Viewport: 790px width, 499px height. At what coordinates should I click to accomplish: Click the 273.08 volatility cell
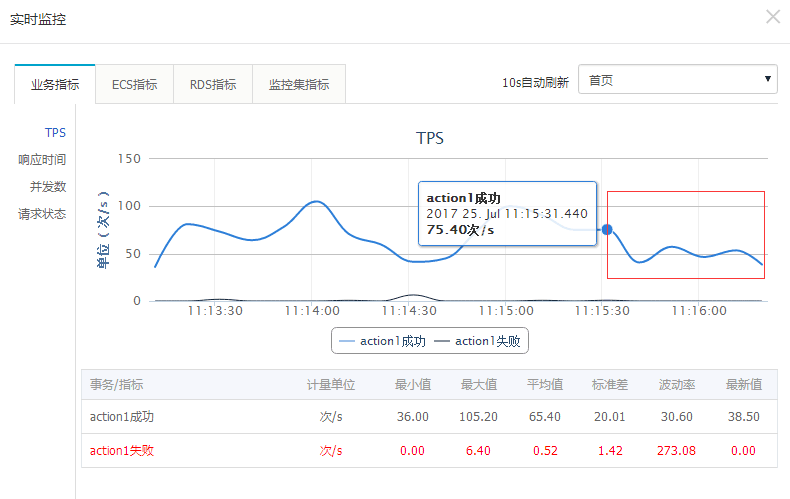[x=676, y=451]
